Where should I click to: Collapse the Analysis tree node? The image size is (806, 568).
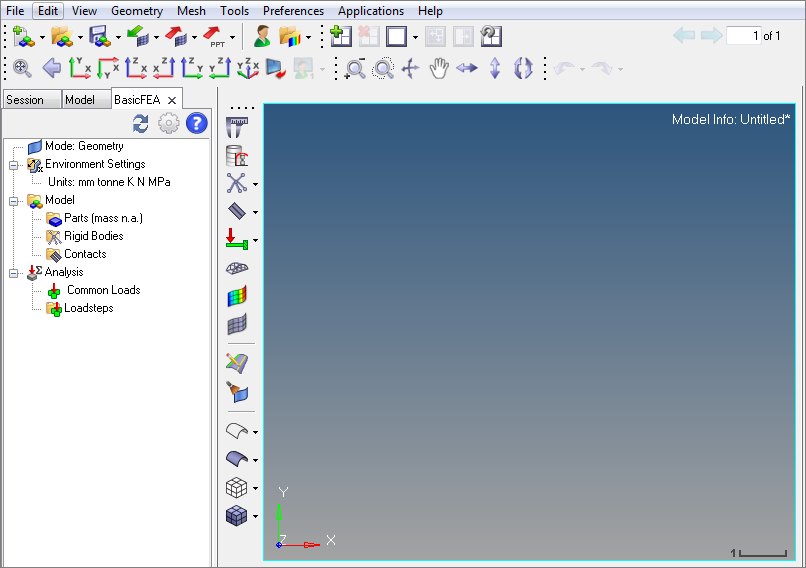pyautogui.click(x=14, y=272)
